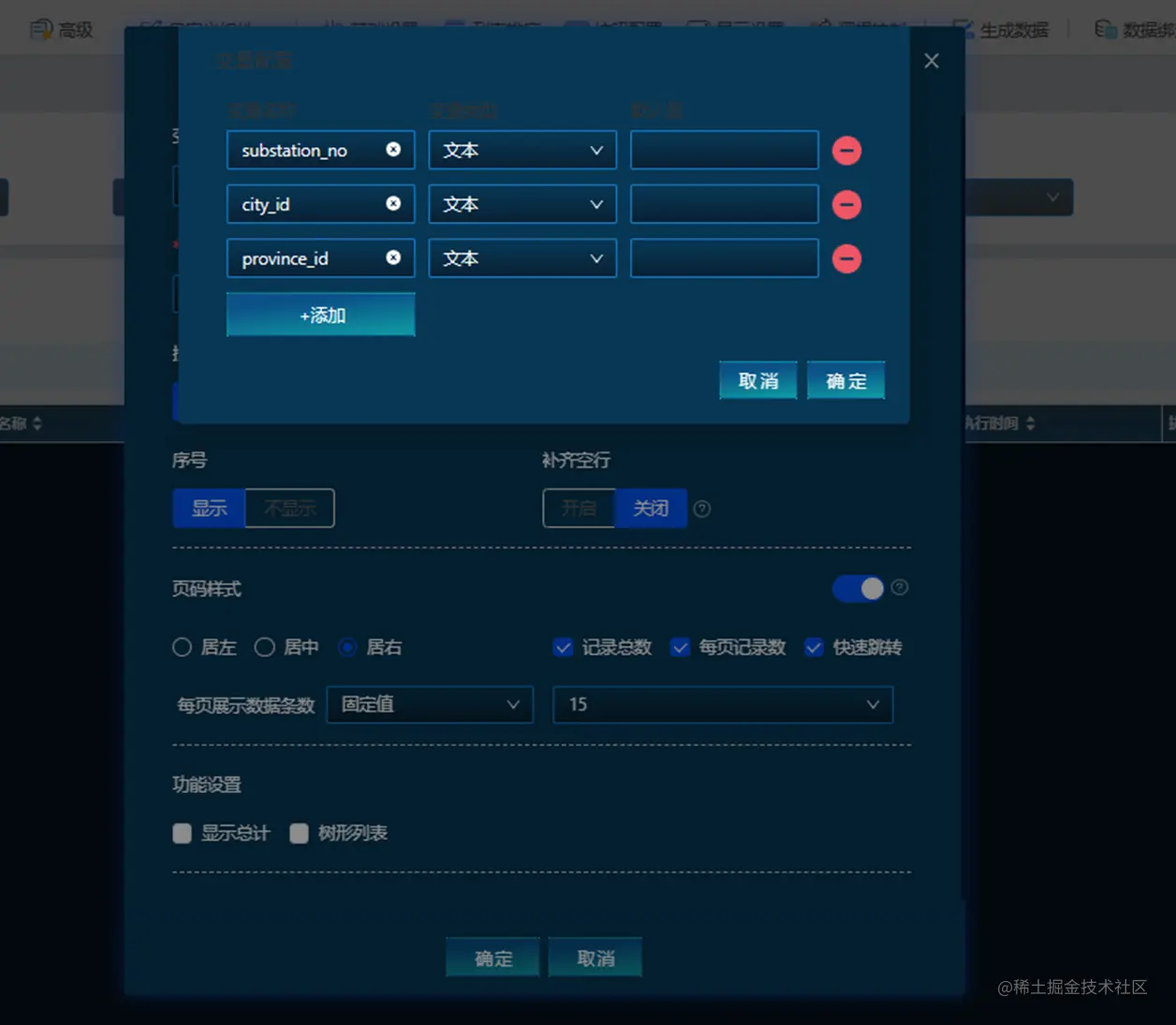Open the type dropdown showing 文本 for substation_no
The image size is (1176, 1025).
tap(522, 150)
